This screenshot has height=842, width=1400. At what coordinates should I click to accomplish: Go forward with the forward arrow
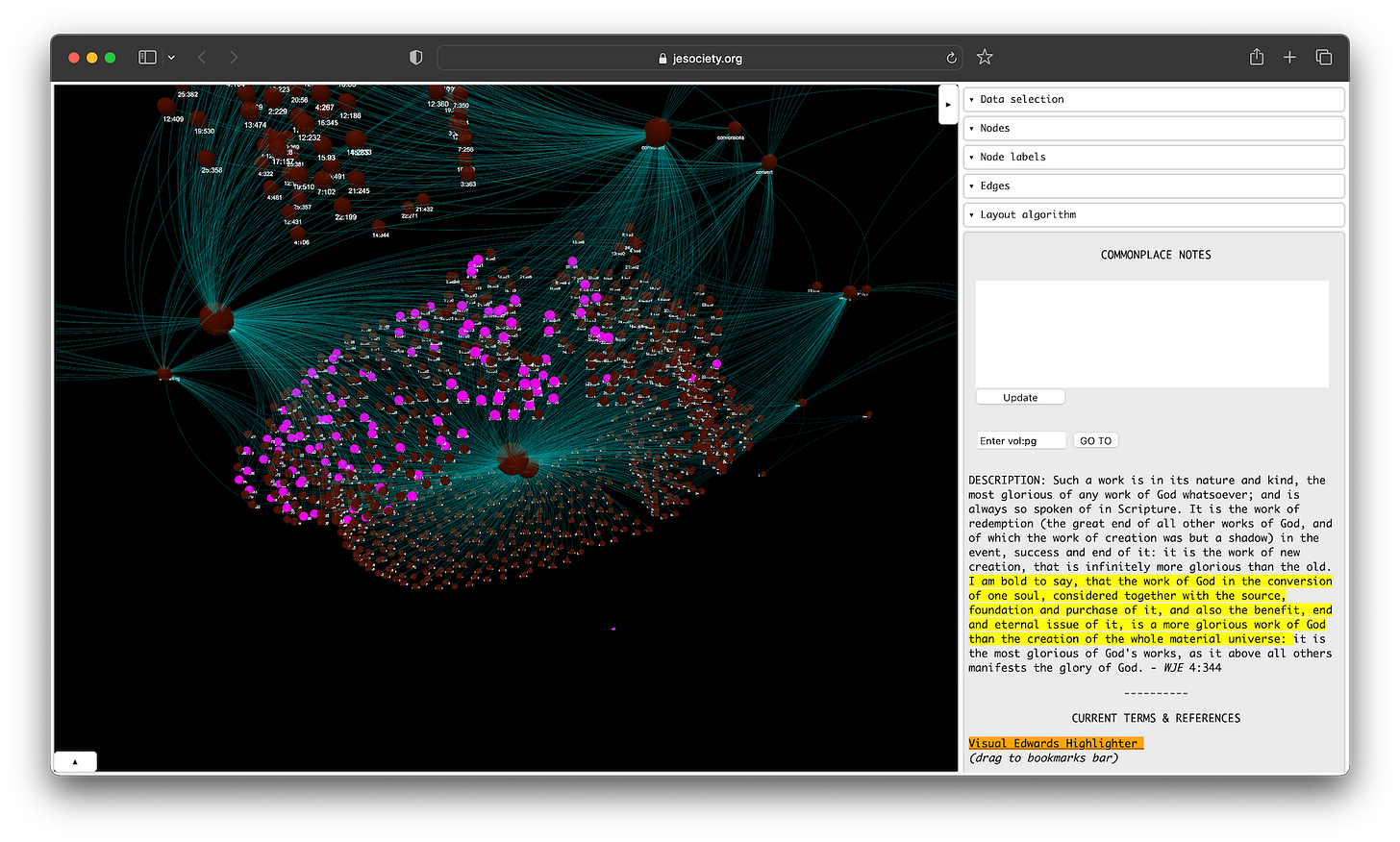click(x=234, y=58)
